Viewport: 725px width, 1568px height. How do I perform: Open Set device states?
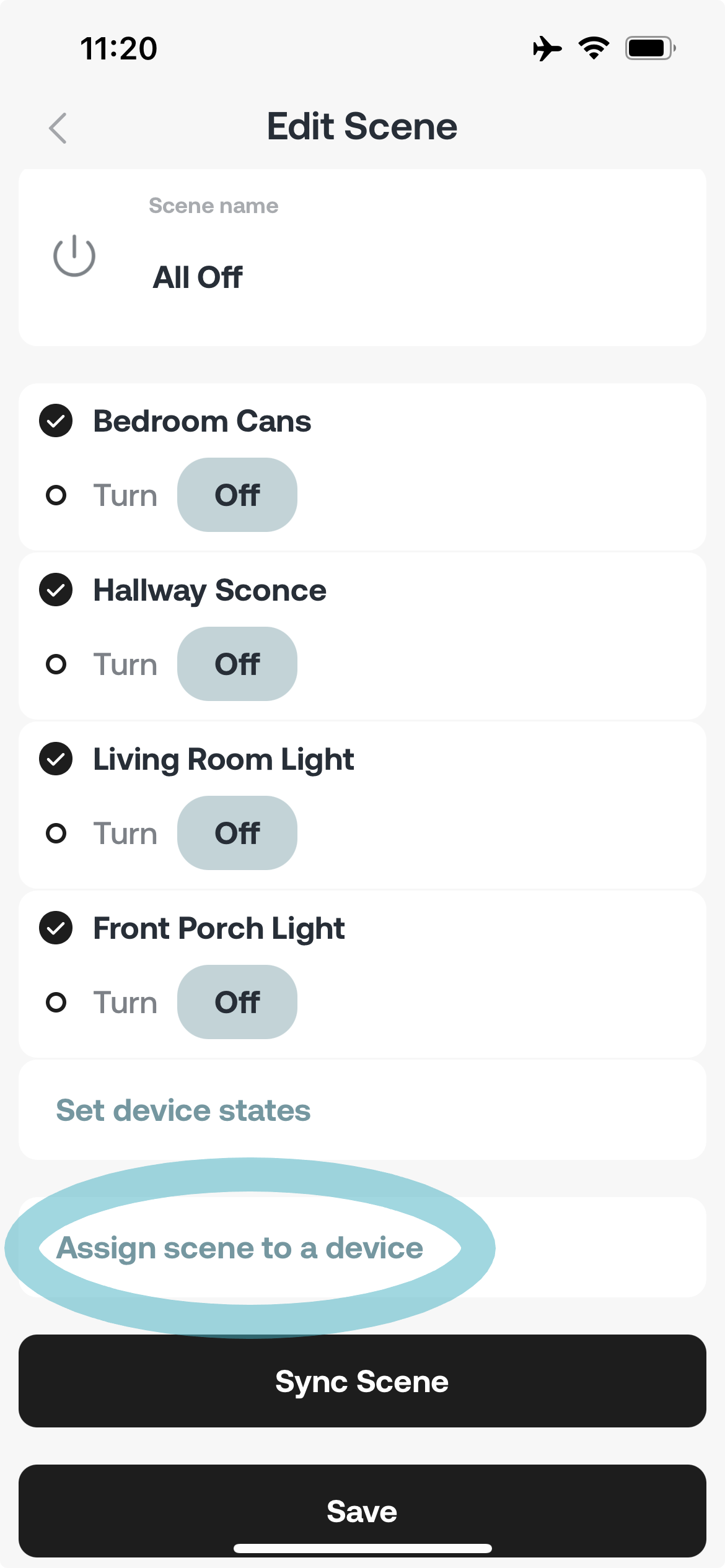(362, 1110)
